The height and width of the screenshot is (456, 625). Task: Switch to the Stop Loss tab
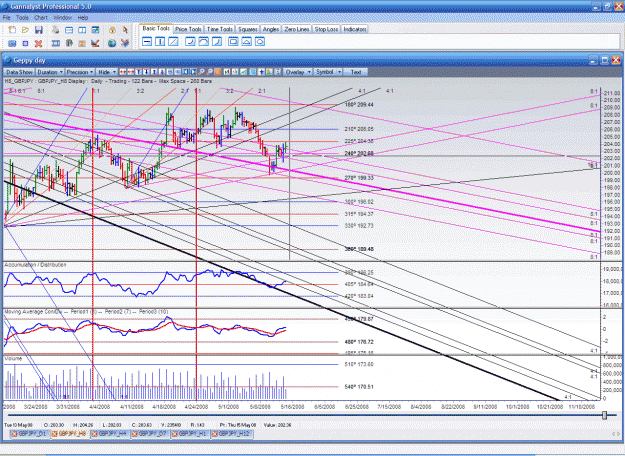point(326,29)
